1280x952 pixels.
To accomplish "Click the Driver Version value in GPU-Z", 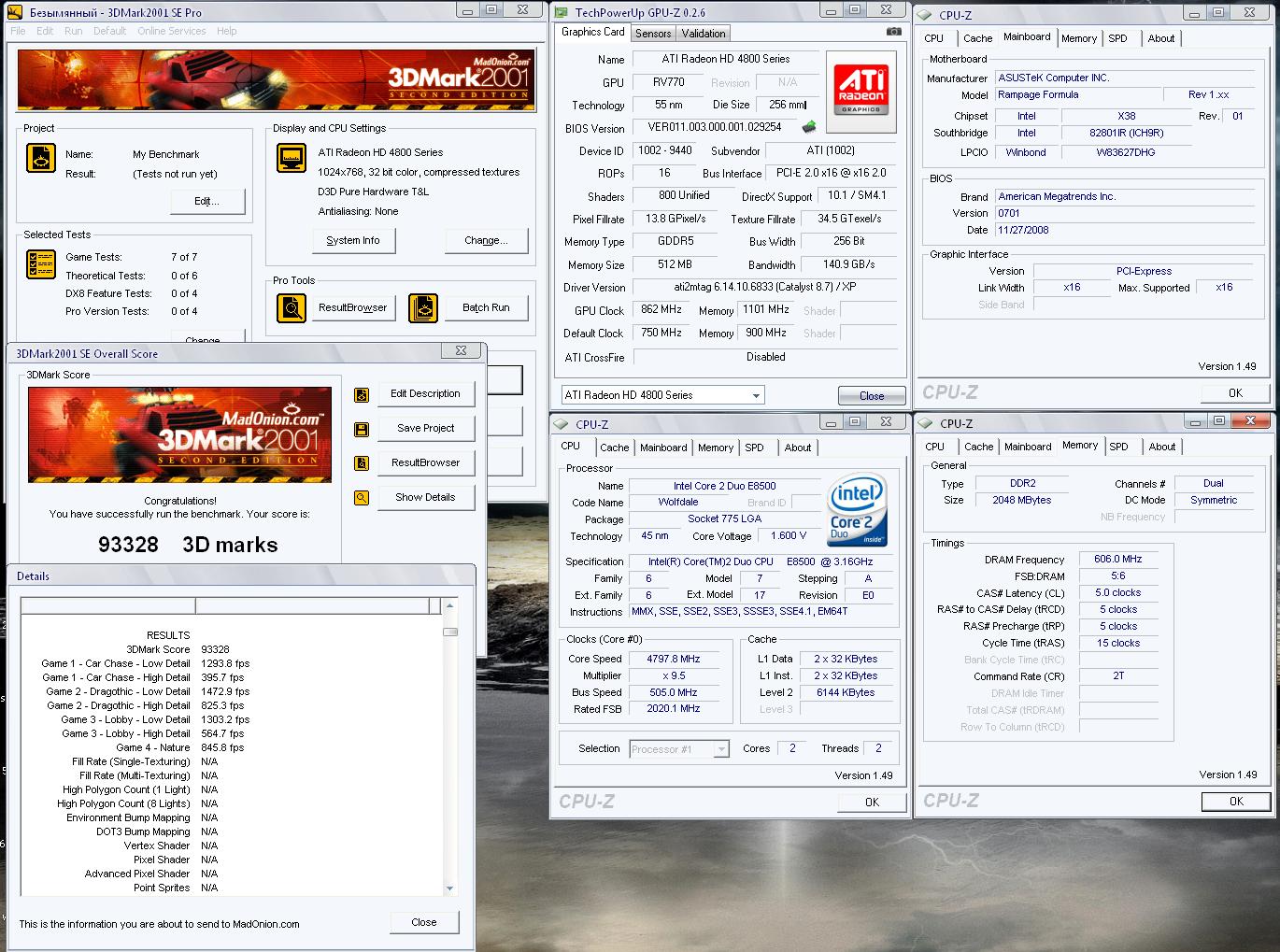I will click(764, 287).
